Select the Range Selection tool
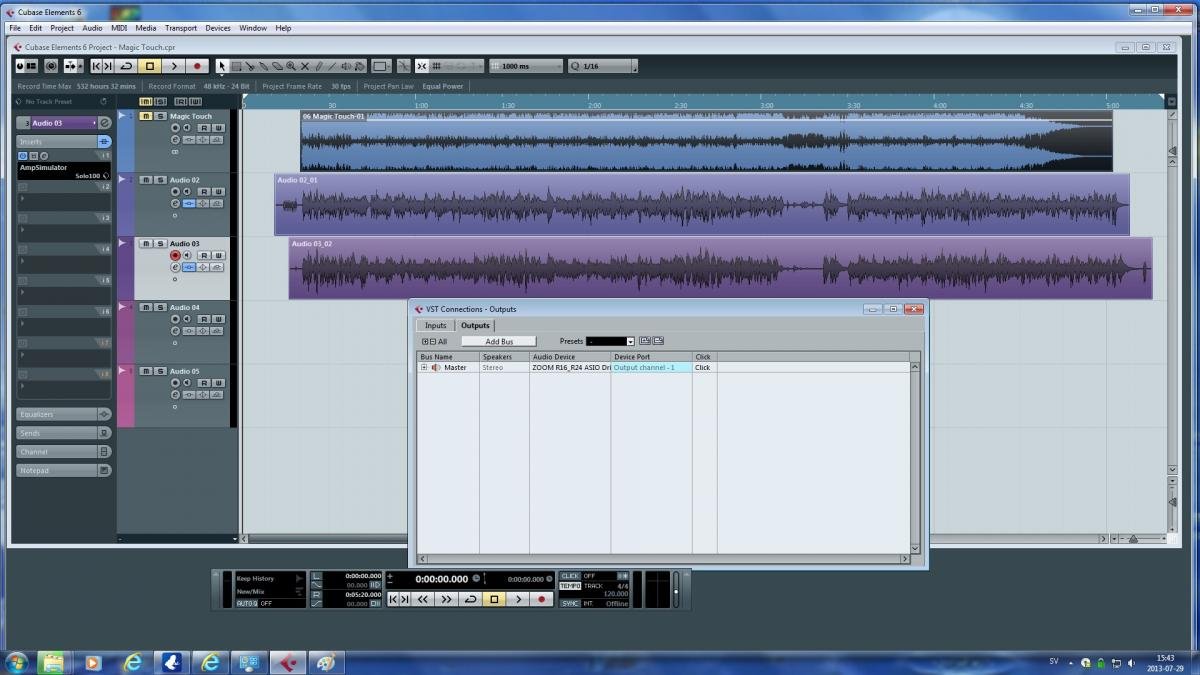This screenshot has height=675, width=1200. (x=236, y=66)
